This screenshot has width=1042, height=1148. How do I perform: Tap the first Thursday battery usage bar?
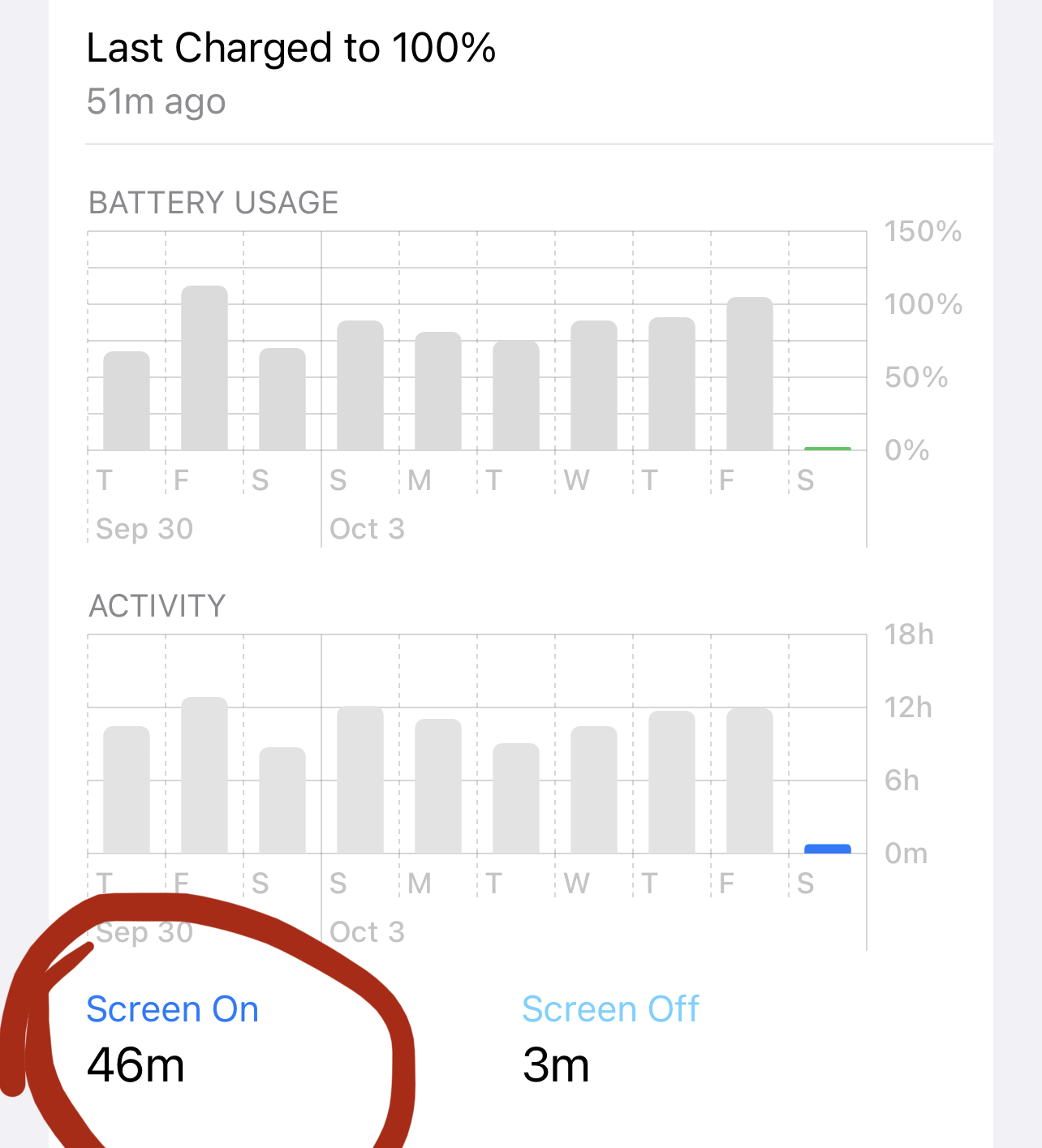[127, 401]
